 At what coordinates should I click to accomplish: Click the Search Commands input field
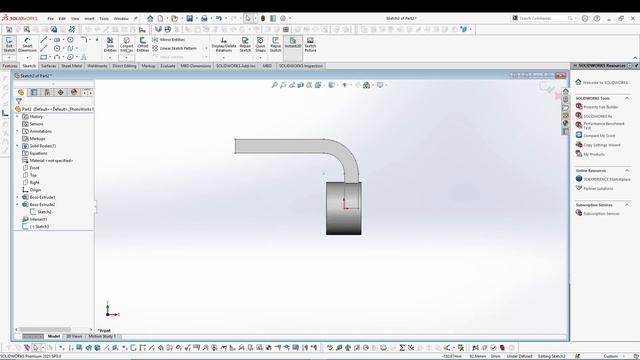(543, 18)
